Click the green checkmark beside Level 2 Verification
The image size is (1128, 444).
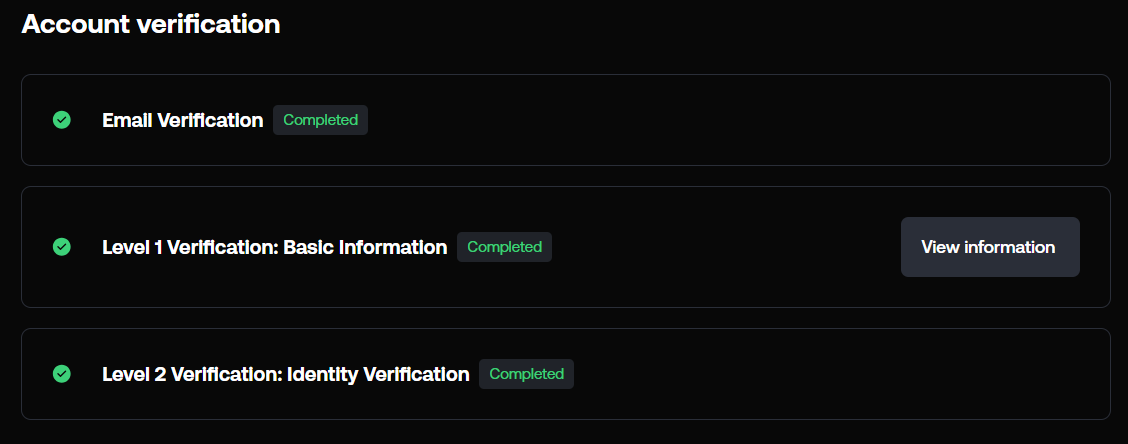[62, 373]
